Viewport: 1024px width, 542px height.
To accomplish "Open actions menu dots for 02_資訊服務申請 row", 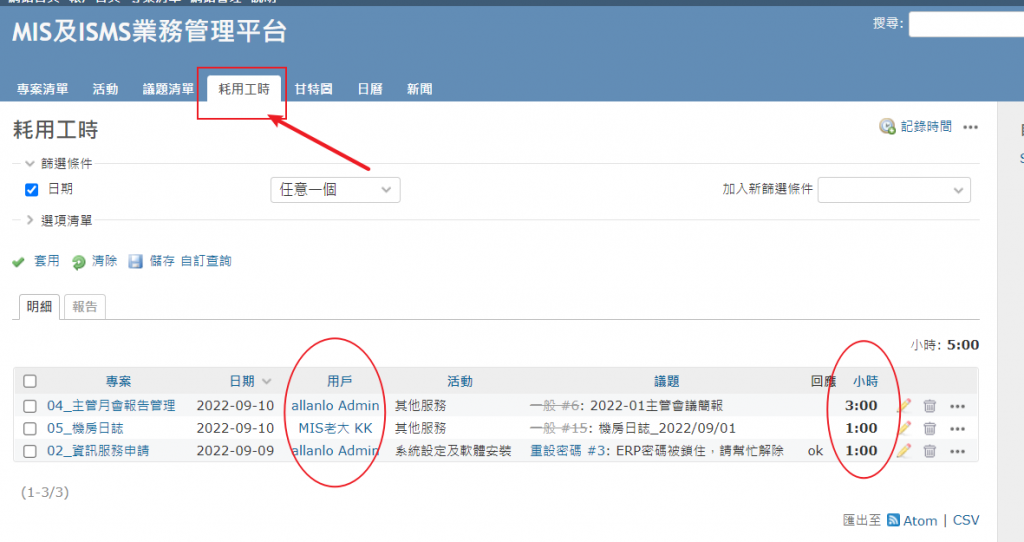I will tap(957, 451).
